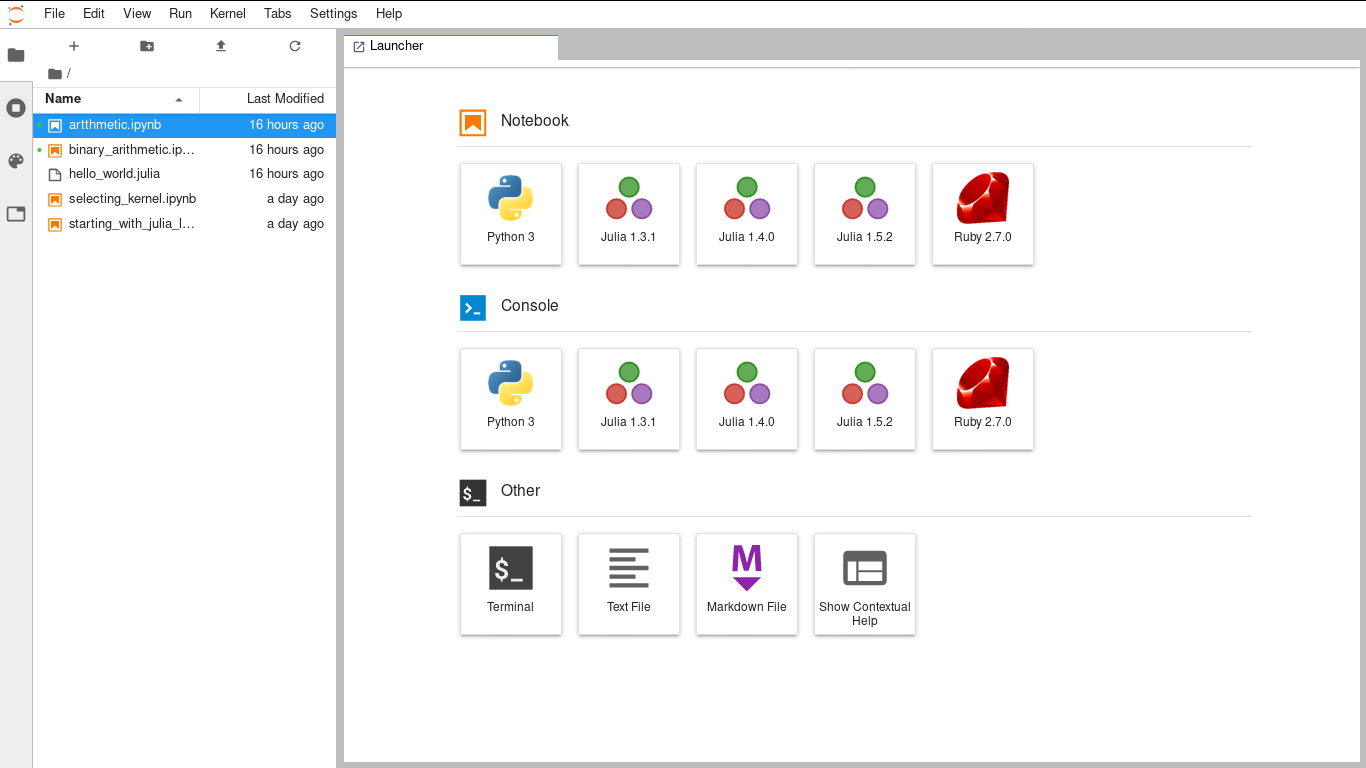Open a Ruby 2.7.0 console
The height and width of the screenshot is (768, 1366).
point(983,399)
